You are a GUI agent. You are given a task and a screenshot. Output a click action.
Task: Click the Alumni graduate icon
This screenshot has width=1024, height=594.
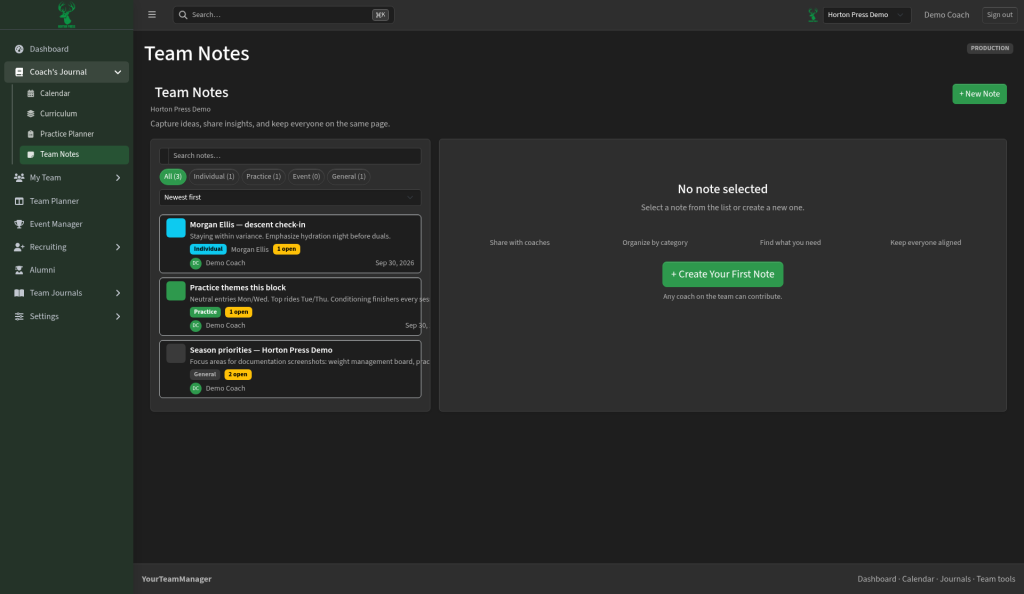click(19, 270)
